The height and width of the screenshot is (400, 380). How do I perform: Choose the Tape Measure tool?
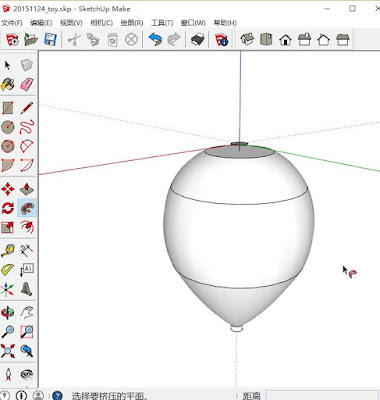click(x=8, y=250)
